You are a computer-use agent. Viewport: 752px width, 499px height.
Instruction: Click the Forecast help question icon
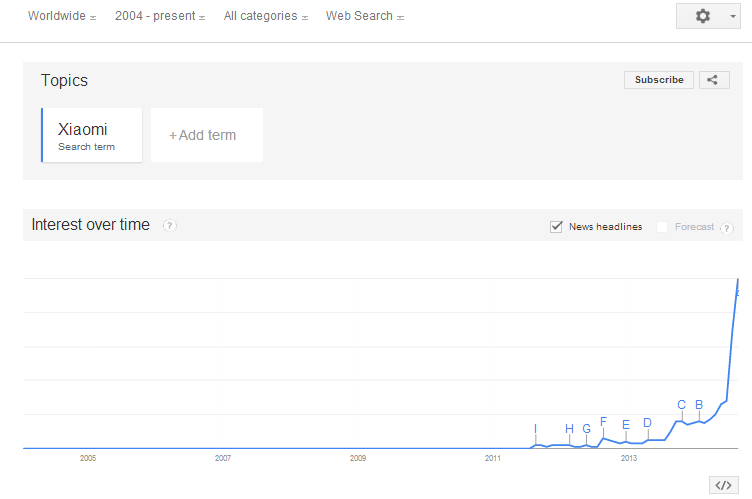pyautogui.click(x=727, y=228)
